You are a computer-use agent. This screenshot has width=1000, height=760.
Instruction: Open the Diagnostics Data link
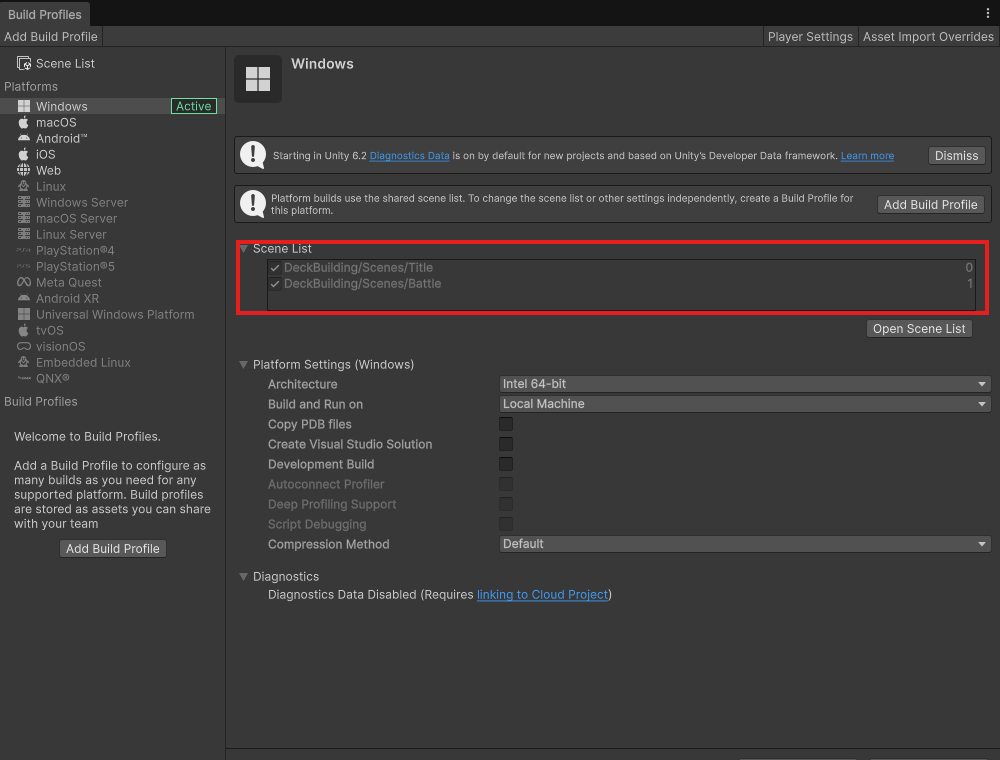point(409,156)
